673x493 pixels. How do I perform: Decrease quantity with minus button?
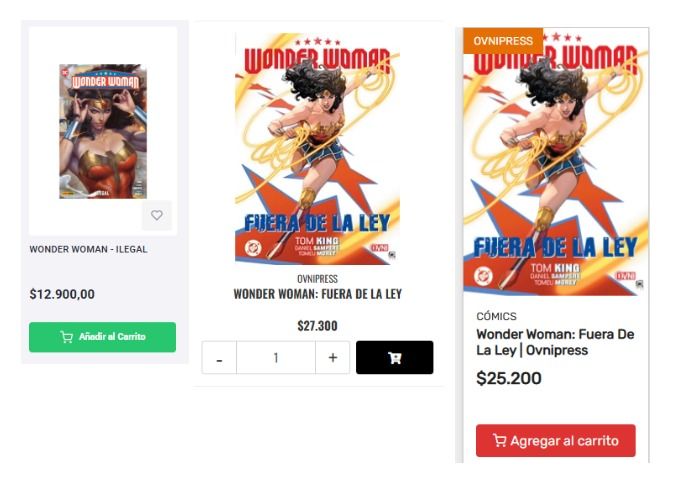point(219,357)
